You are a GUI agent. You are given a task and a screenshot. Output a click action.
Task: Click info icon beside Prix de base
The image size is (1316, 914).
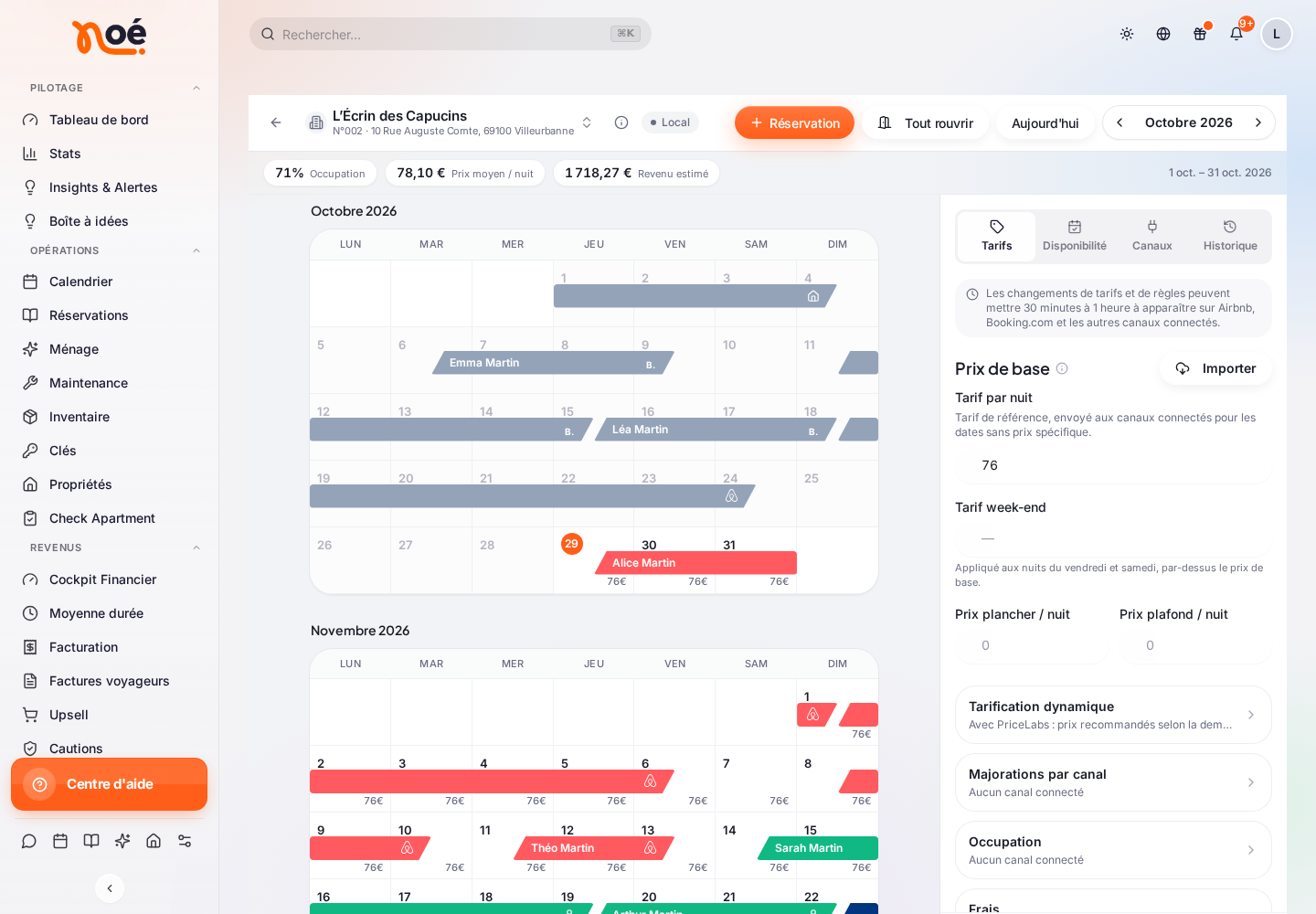(x=1062, y=368)
